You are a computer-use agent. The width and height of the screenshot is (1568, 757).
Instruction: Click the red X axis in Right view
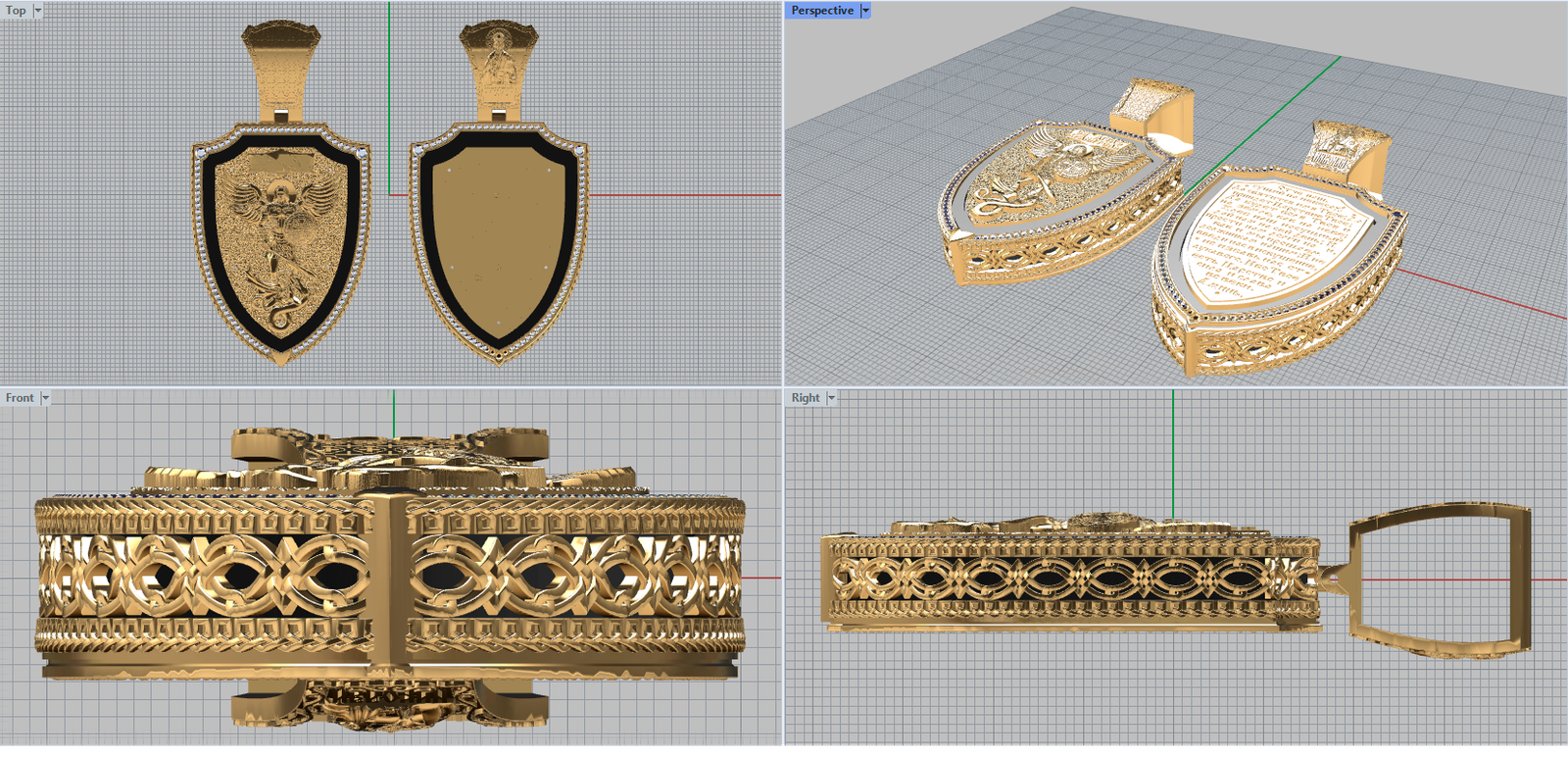[1548, 580]
